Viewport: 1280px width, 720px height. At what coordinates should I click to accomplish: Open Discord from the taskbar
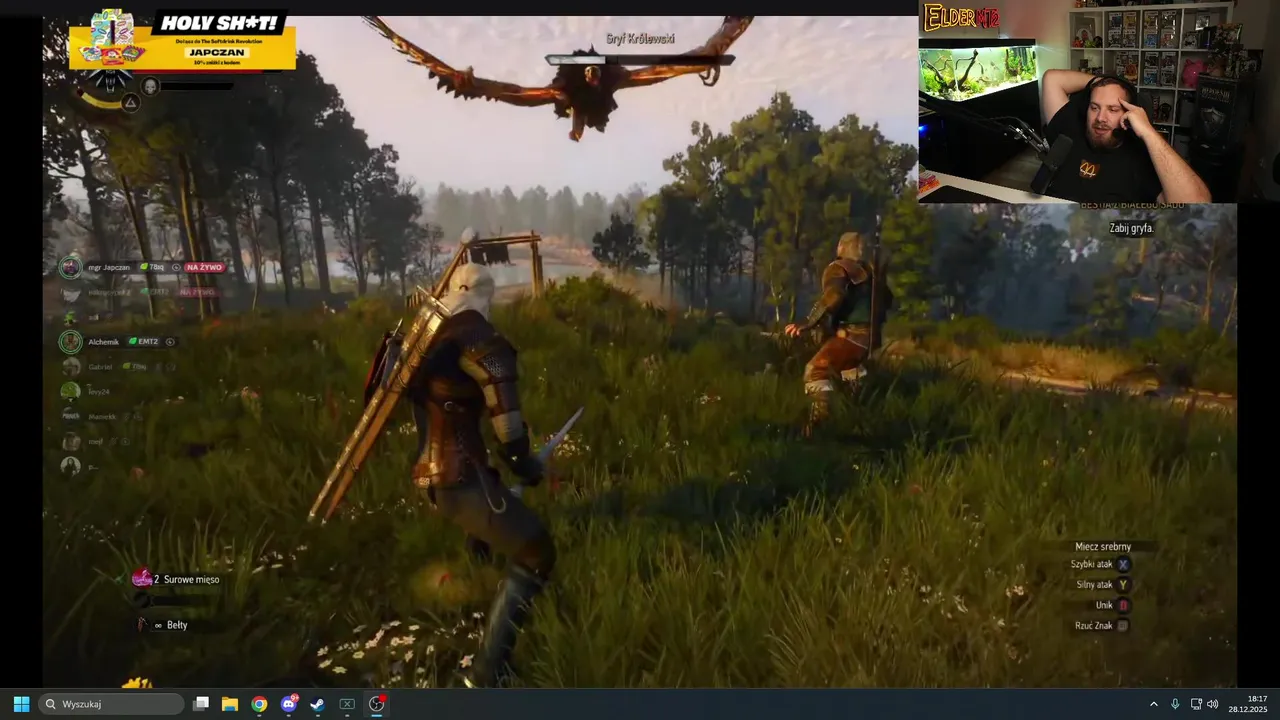pyautogui.click(x=289, y=704)
